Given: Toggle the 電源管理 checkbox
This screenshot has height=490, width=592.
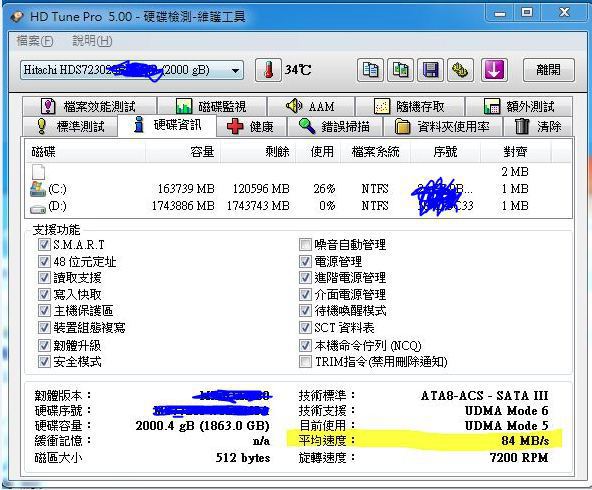Looking at the screenshot, I should (305, 261).
